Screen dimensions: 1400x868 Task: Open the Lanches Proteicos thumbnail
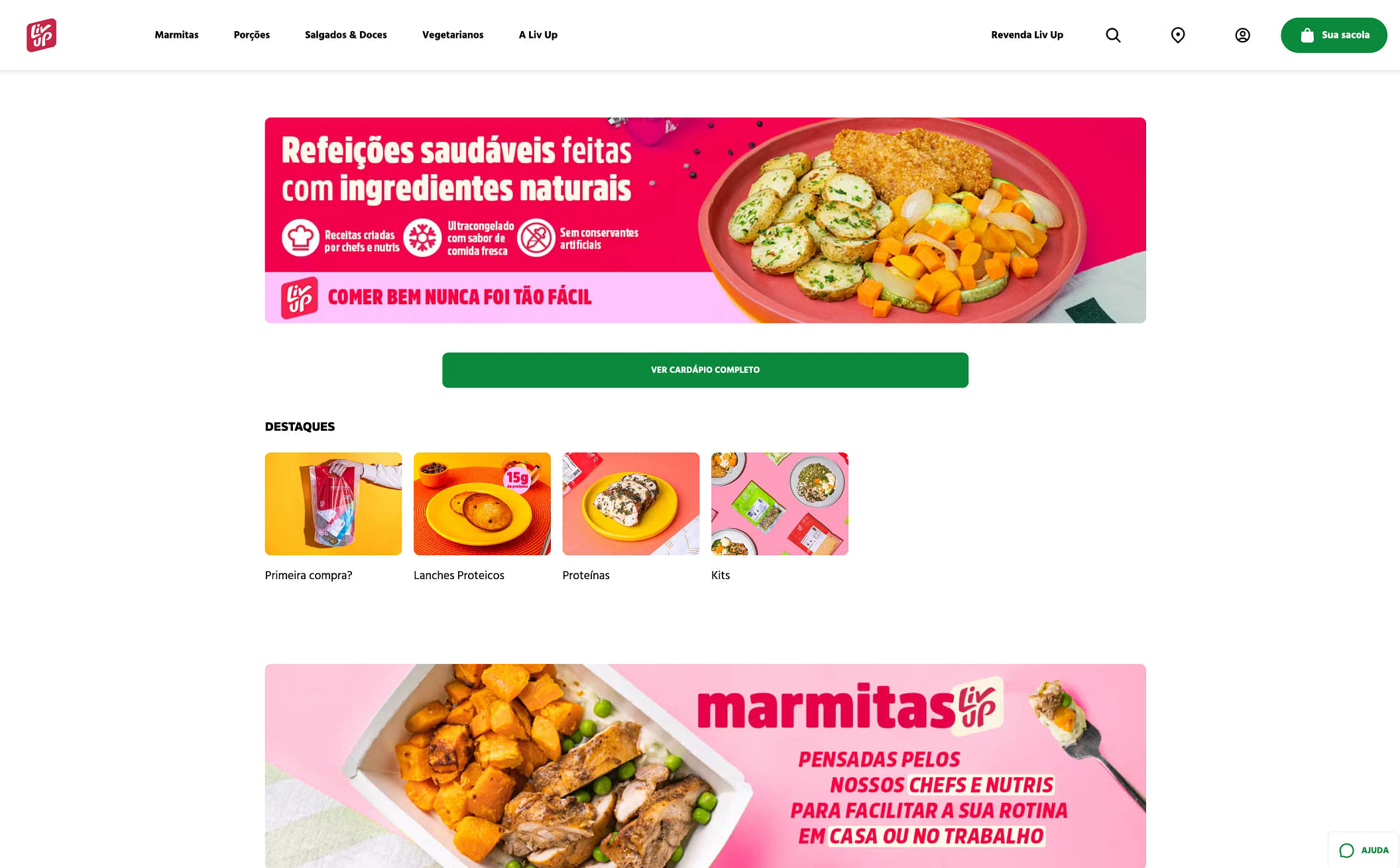(482, 504)
